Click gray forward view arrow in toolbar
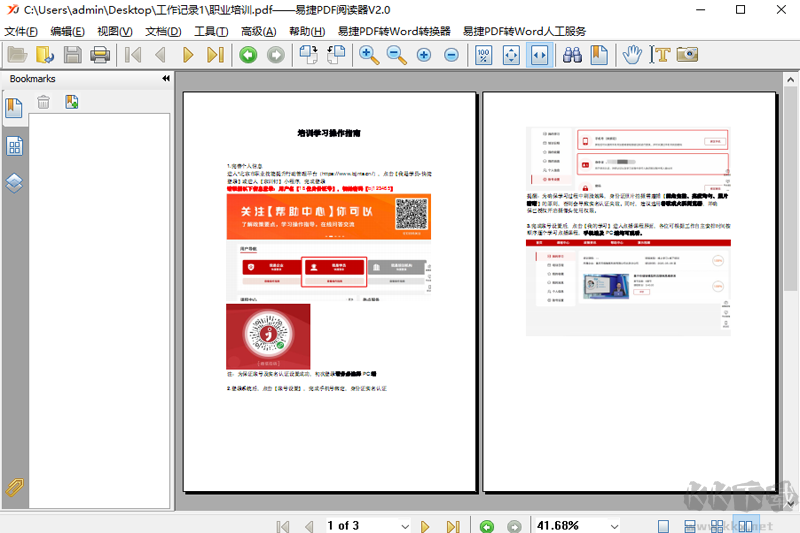Viewport: 800px width, 533px height. [x=276, y=55]
